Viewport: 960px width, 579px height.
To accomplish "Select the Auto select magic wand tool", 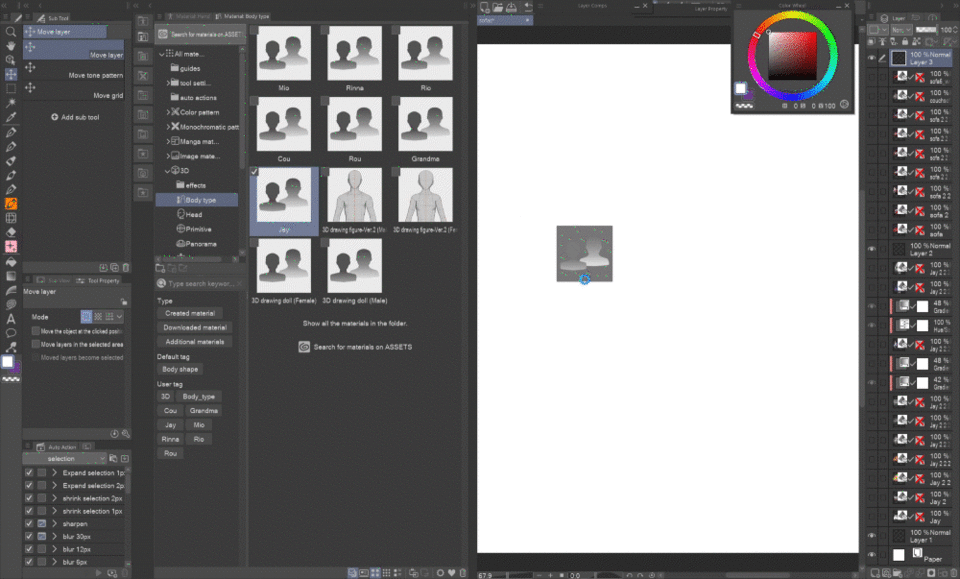I will click(x=10, y=103).
